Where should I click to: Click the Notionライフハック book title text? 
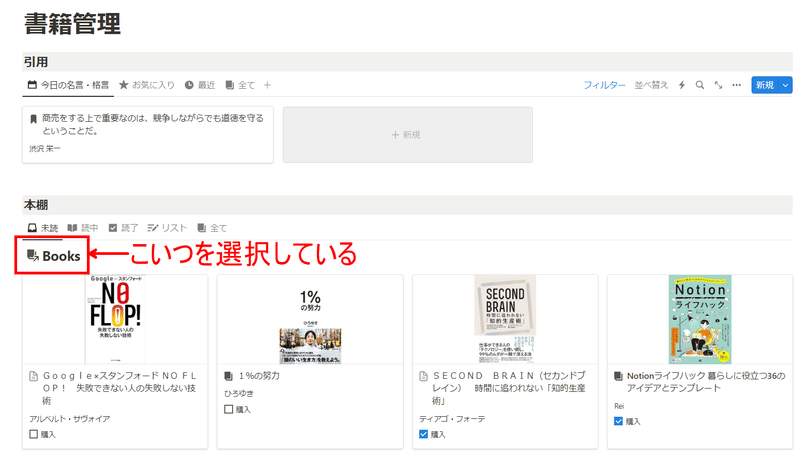[706, 382]
